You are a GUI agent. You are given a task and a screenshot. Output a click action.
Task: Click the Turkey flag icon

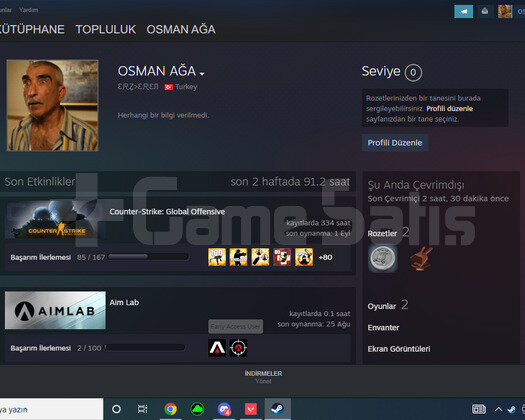(169, 87)
